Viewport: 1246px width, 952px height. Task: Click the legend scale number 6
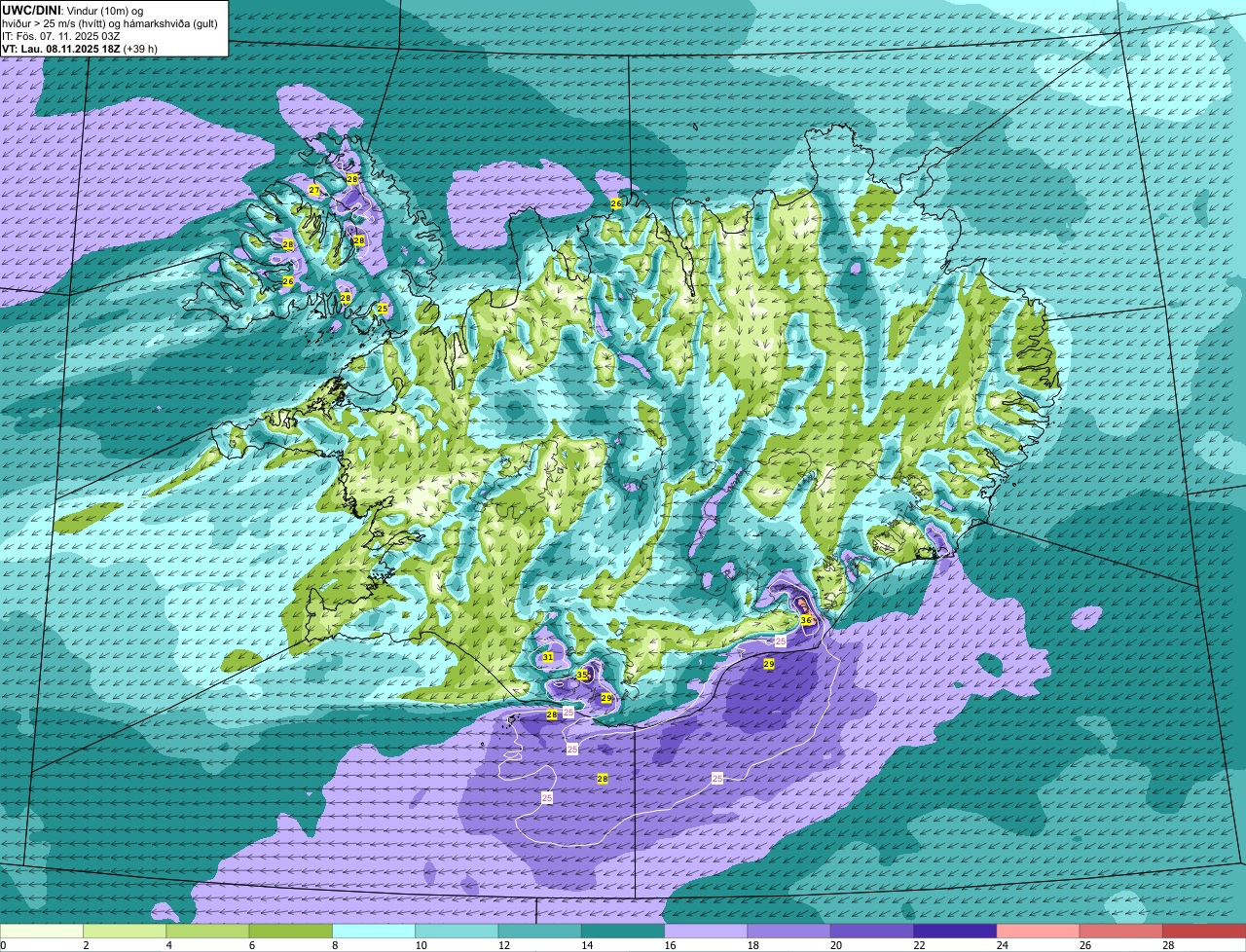pos(251,945)
